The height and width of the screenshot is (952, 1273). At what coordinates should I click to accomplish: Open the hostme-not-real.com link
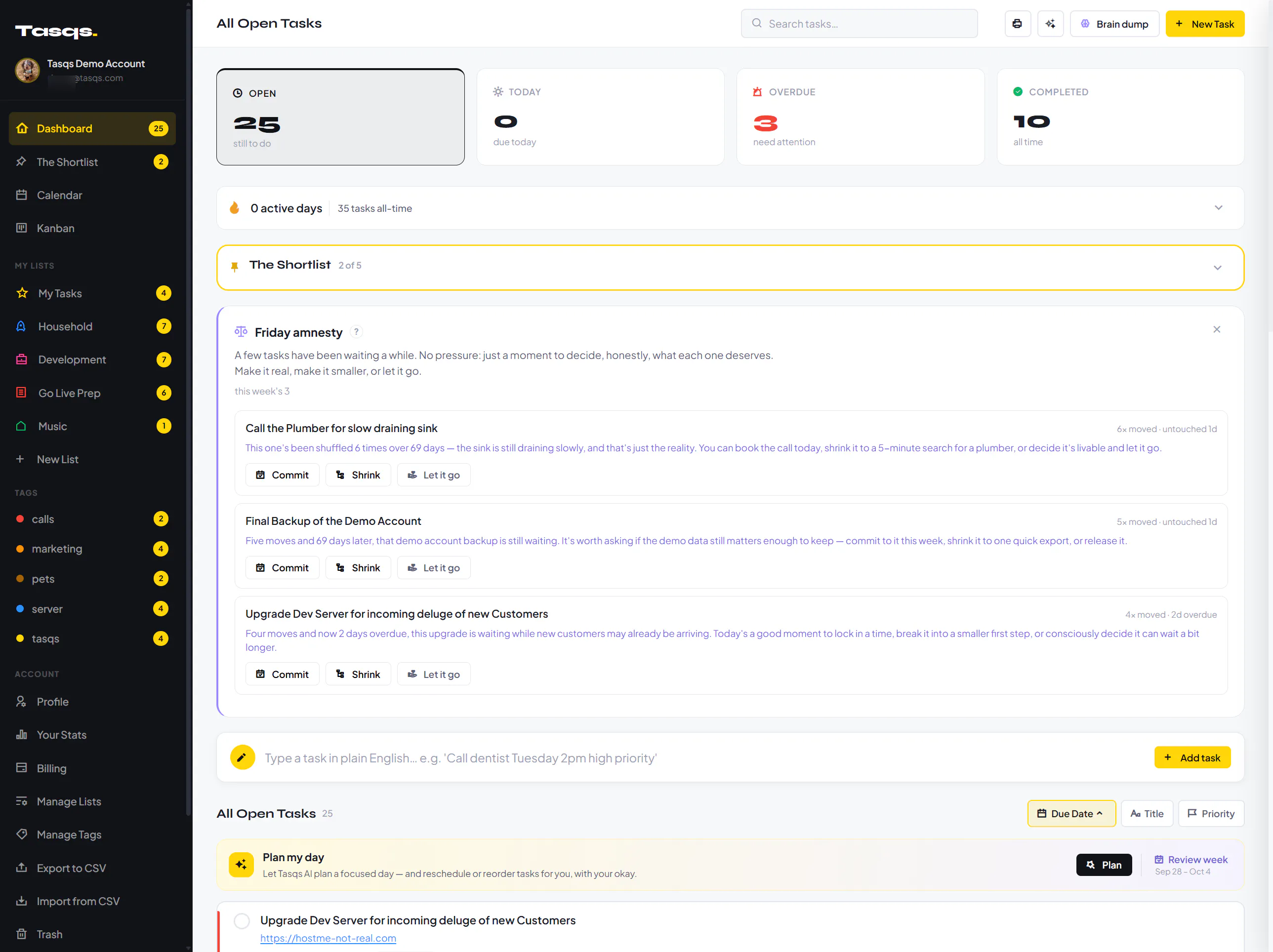coord(328,938)
